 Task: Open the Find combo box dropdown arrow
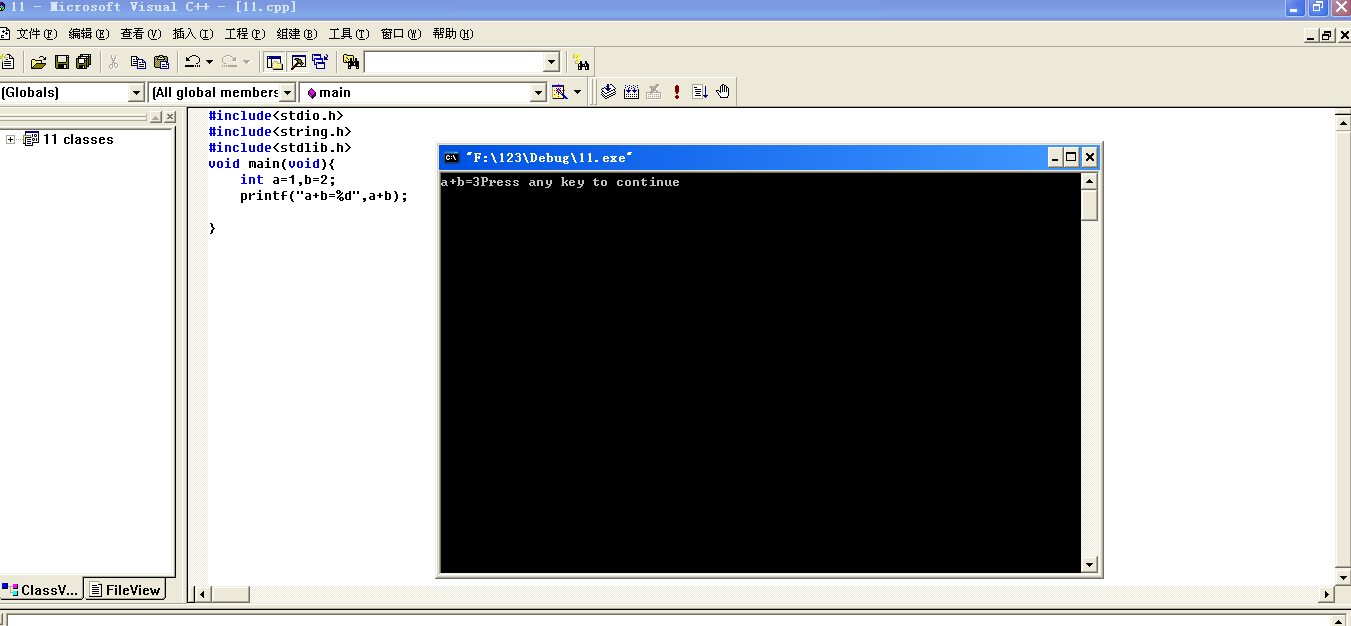550,62
